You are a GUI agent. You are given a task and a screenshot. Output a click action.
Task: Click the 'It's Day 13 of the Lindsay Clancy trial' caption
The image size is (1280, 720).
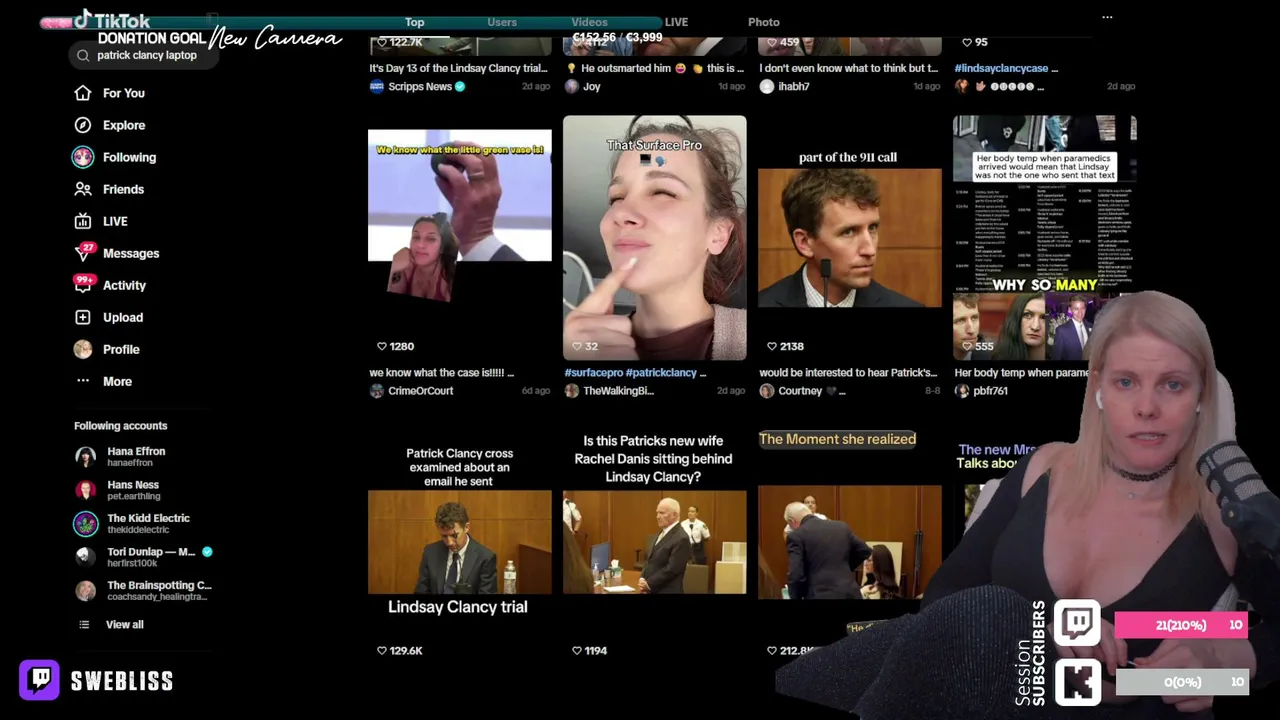[458, 69]
